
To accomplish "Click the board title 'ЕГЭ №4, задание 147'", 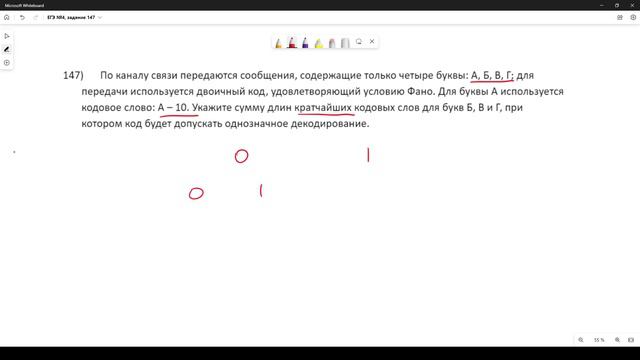I will tap(71, 18).
